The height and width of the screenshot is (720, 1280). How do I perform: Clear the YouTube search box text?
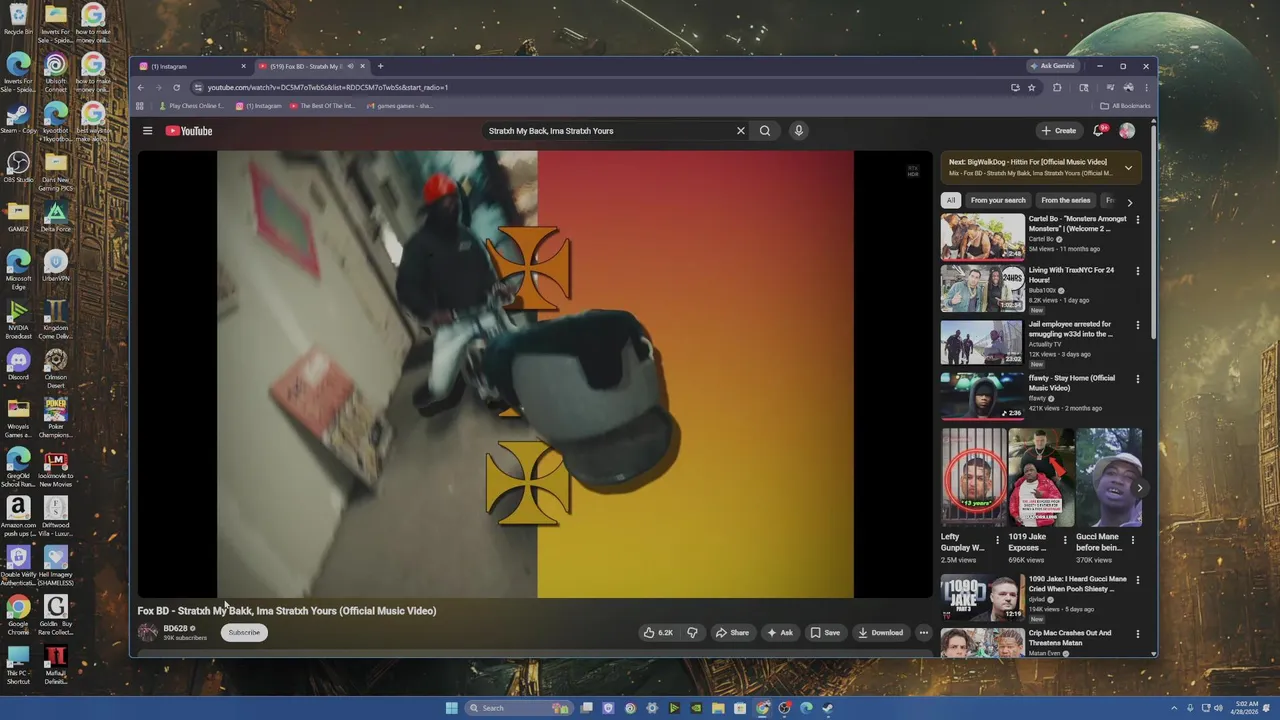(x=741, y=131)
